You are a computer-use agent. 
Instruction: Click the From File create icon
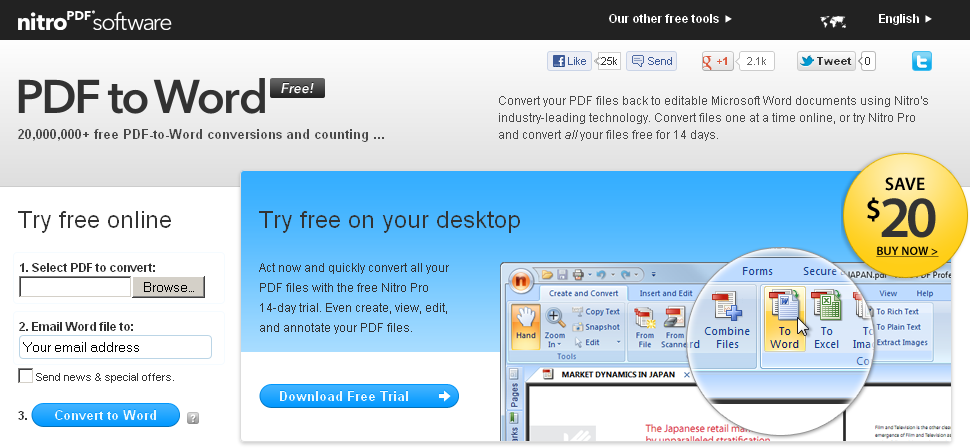pyautogui.click(x=645, y=328)
